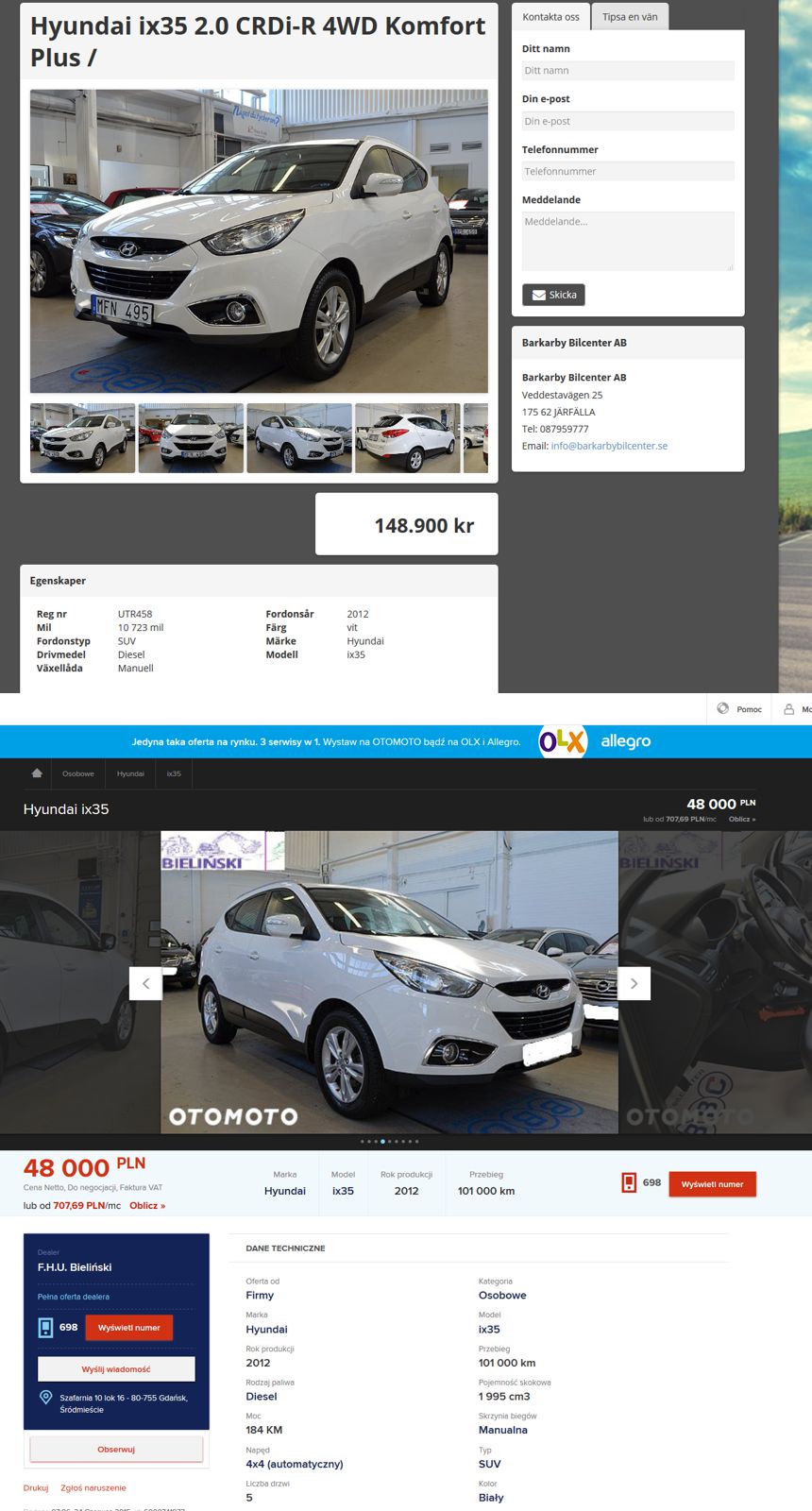Viewport: 812px width, 1511px height.
Task: Open the Pomoc help link
Action: (x=750, y=709)
